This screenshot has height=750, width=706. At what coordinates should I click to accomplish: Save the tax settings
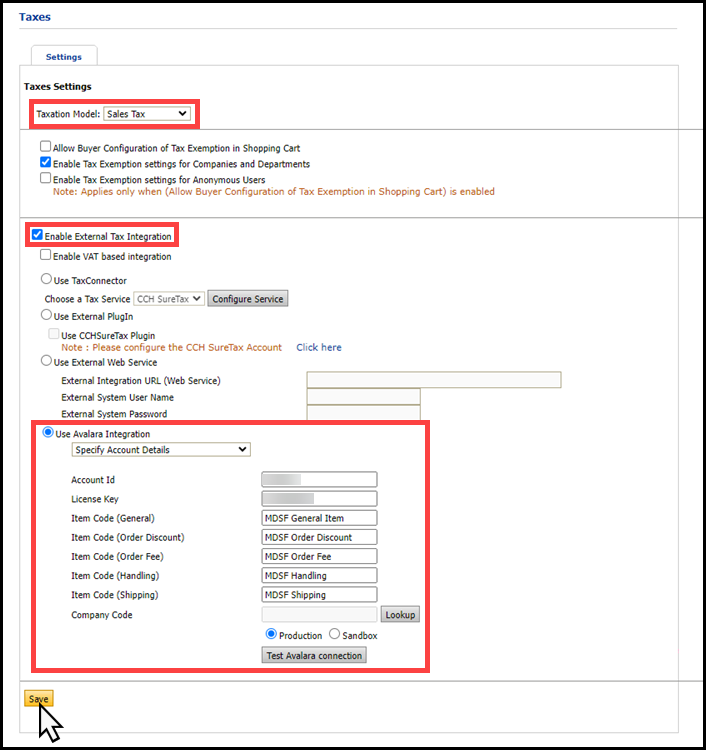pos(39,699)
